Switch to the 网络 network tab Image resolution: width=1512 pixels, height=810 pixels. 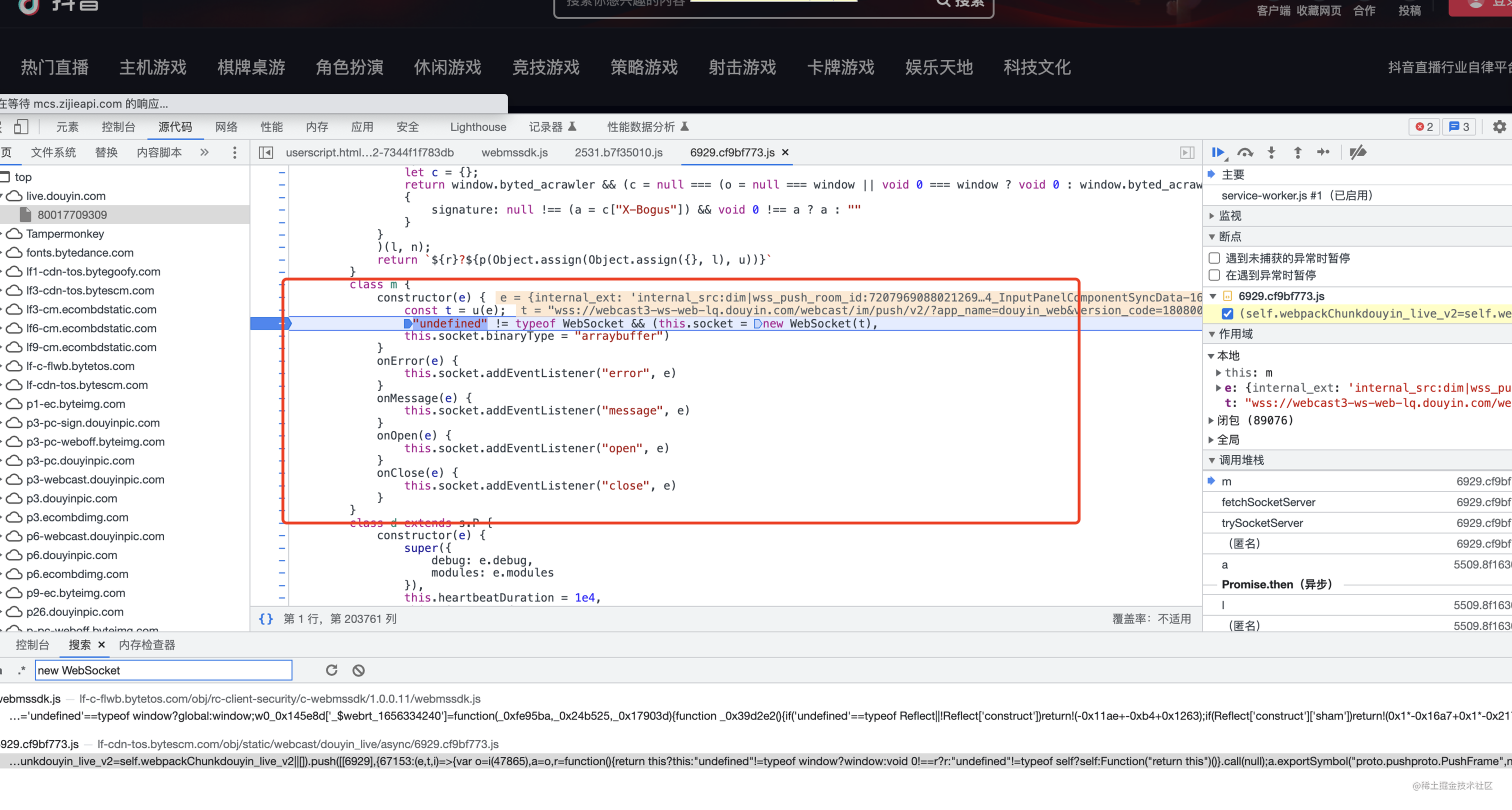pyautogui.click(x=226, y=127)
